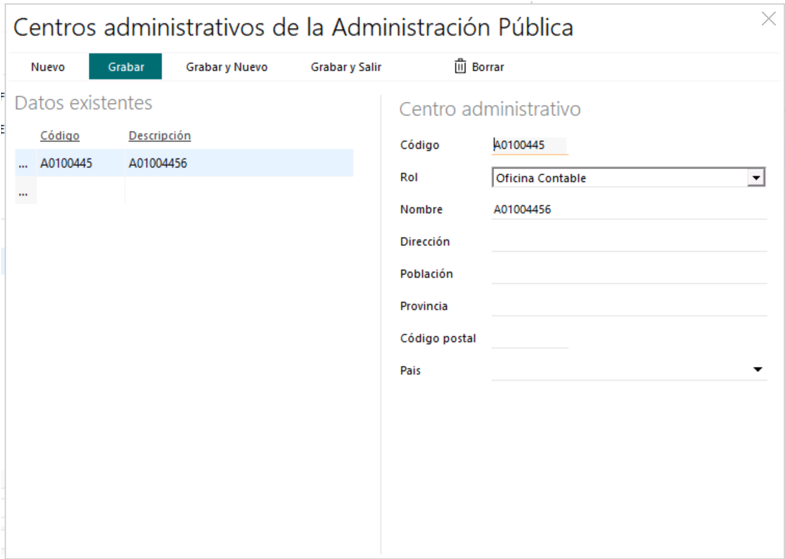The height and width of the screenshot is (559, 785).
Task: Select the Provincia input field
Action: pyautogui.click(x=628, y=306)
